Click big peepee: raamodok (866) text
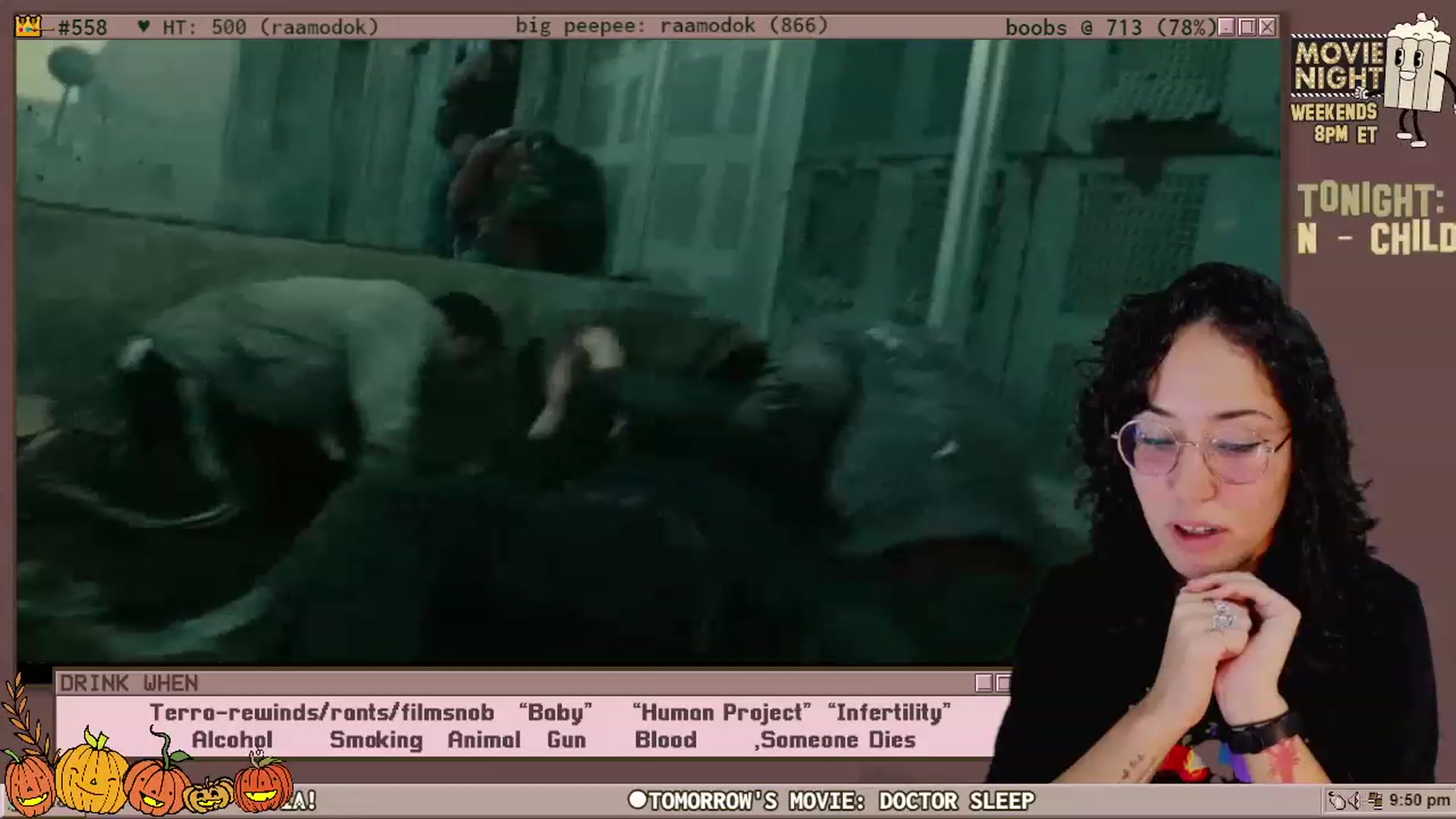 click(x=671, y=27)
